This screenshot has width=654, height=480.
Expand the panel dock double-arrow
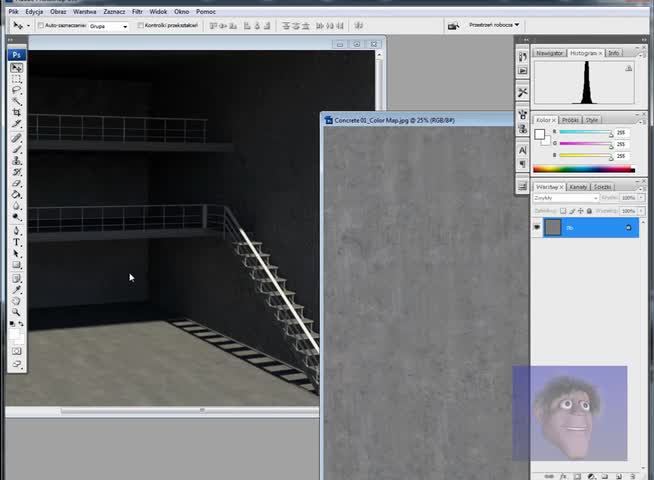point(527,40)
